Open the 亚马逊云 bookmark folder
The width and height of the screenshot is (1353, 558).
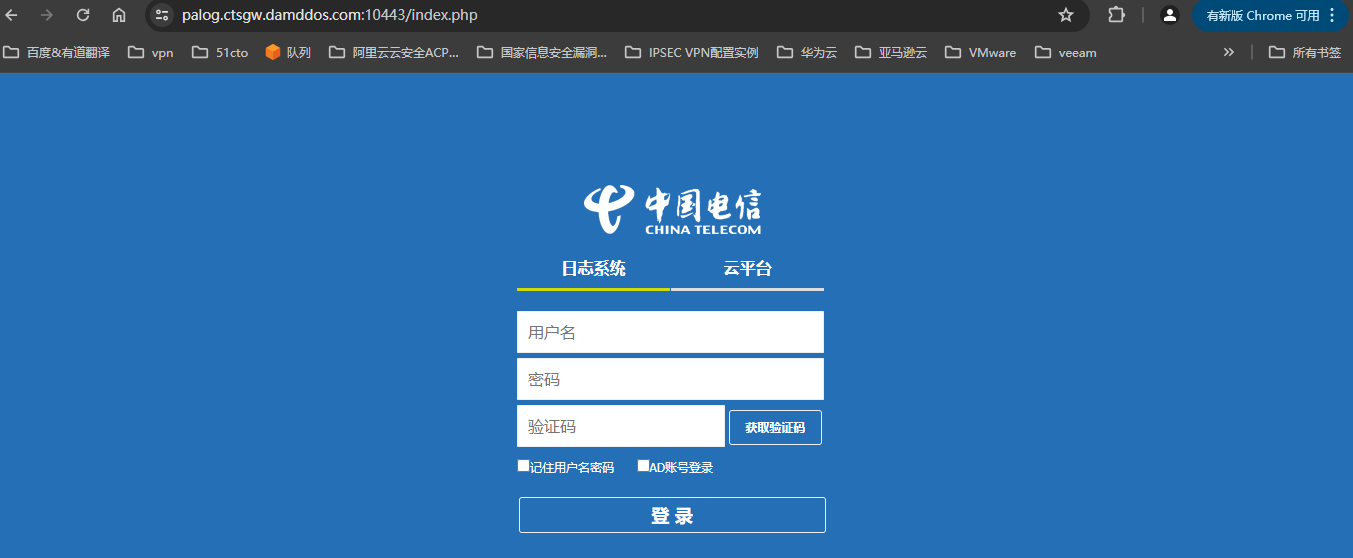(x=891, y=52)
